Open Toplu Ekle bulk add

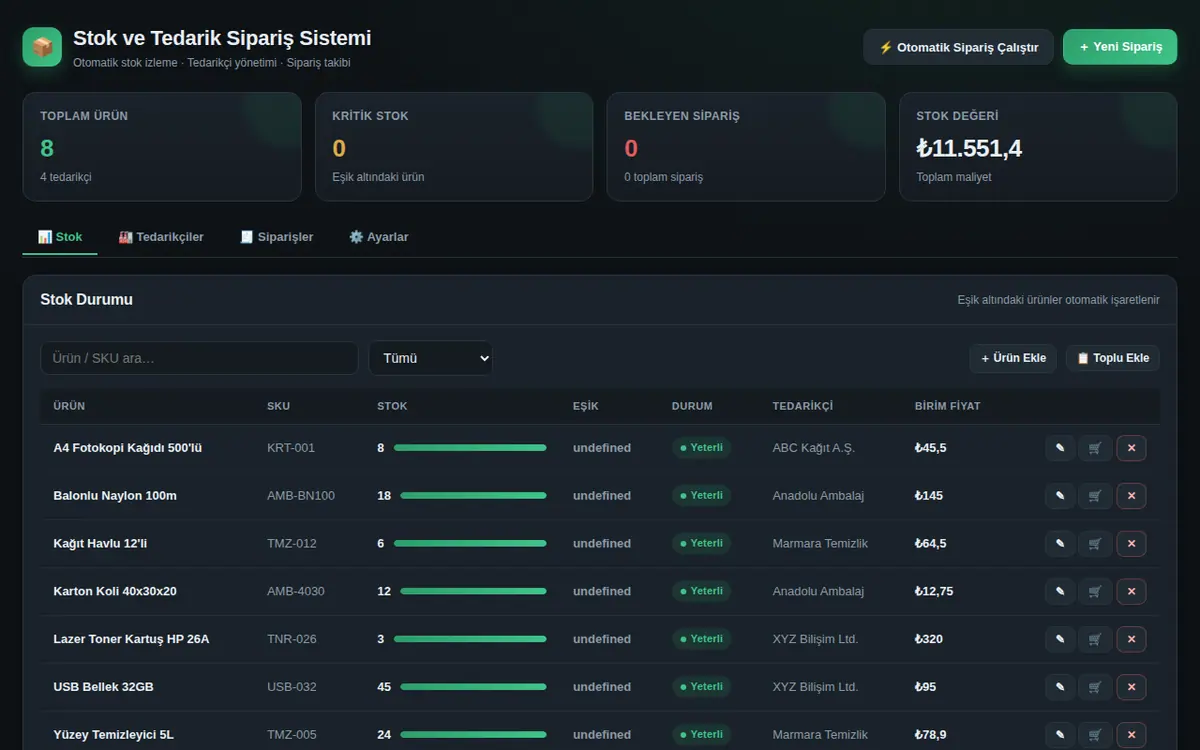pyautogui.click(x=1113, y=358)
